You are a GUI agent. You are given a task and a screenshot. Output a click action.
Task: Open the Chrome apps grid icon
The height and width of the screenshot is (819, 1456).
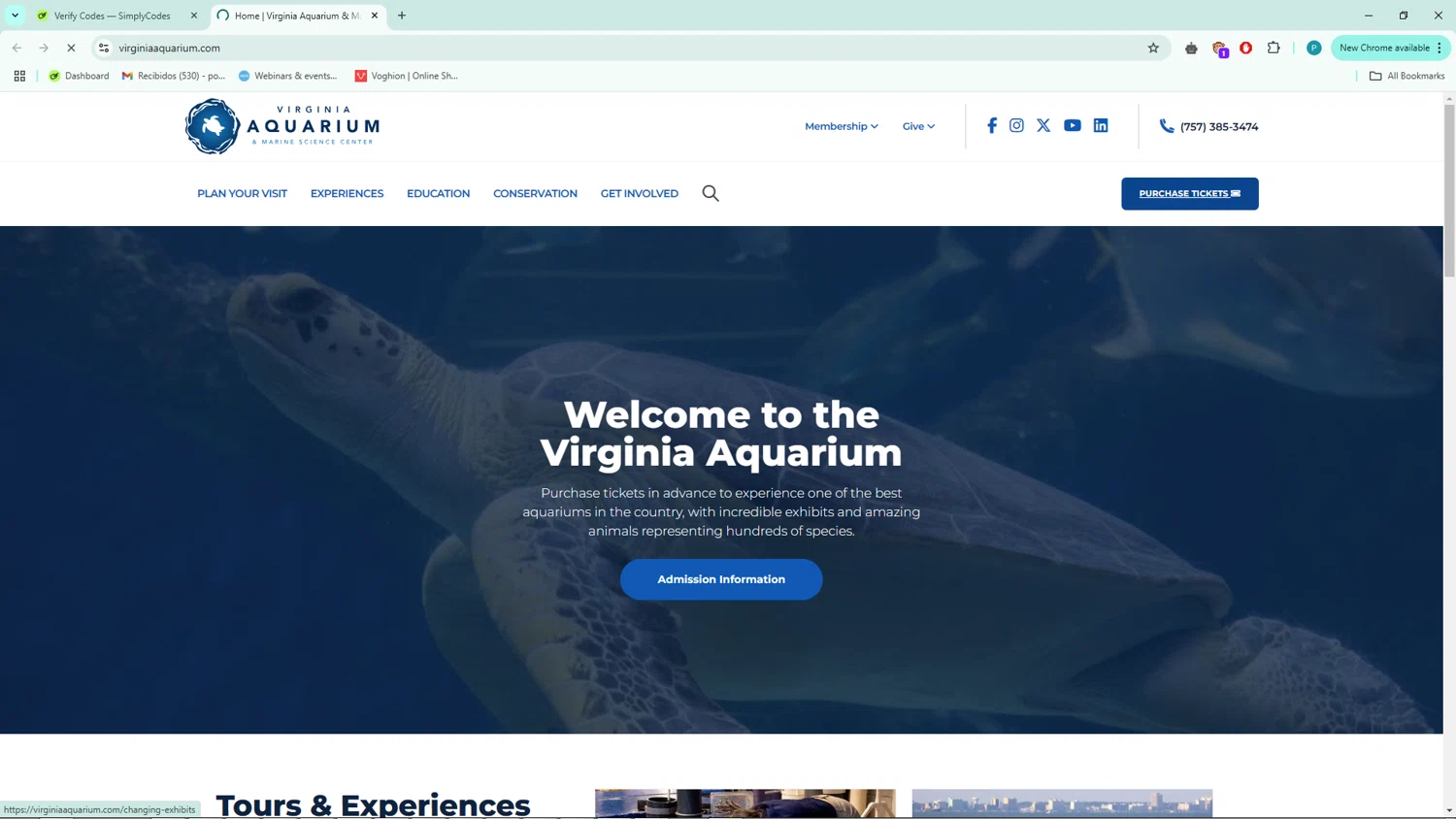click(19, 76)
